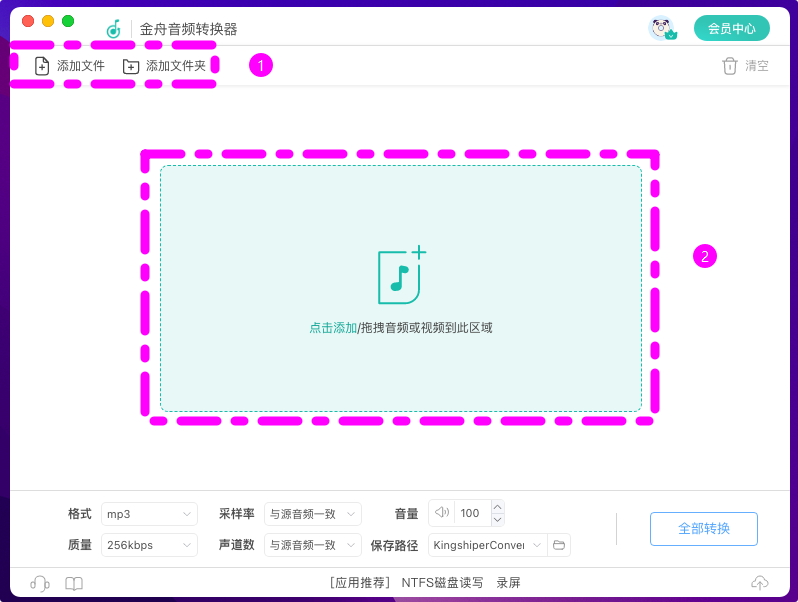
Task: Expand the 保存路径 KingshiperConver dropdown
Action: 488,545
